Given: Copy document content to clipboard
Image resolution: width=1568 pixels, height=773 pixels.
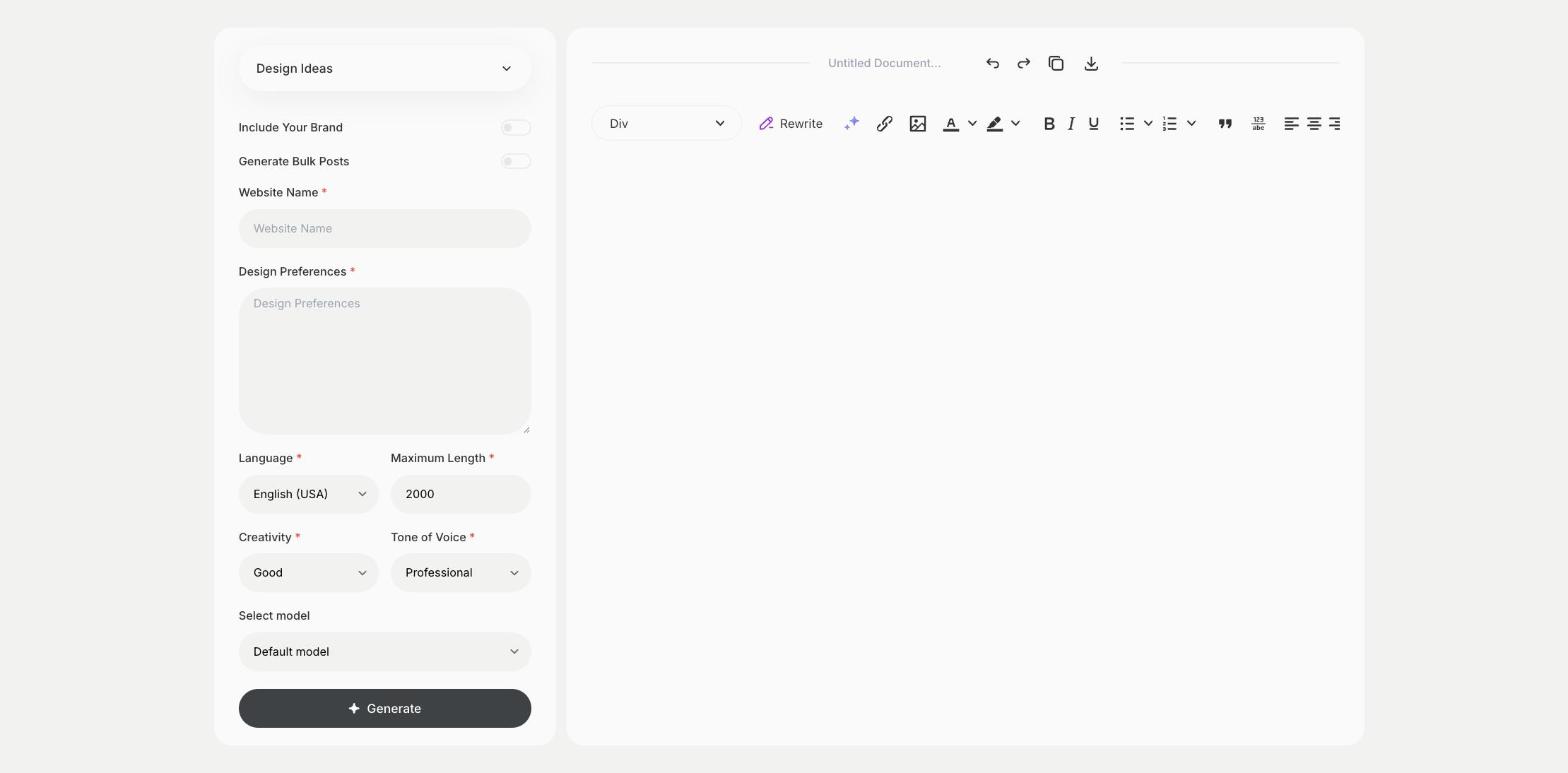Looking at the screenshot, I should [x=1056, y=63].
